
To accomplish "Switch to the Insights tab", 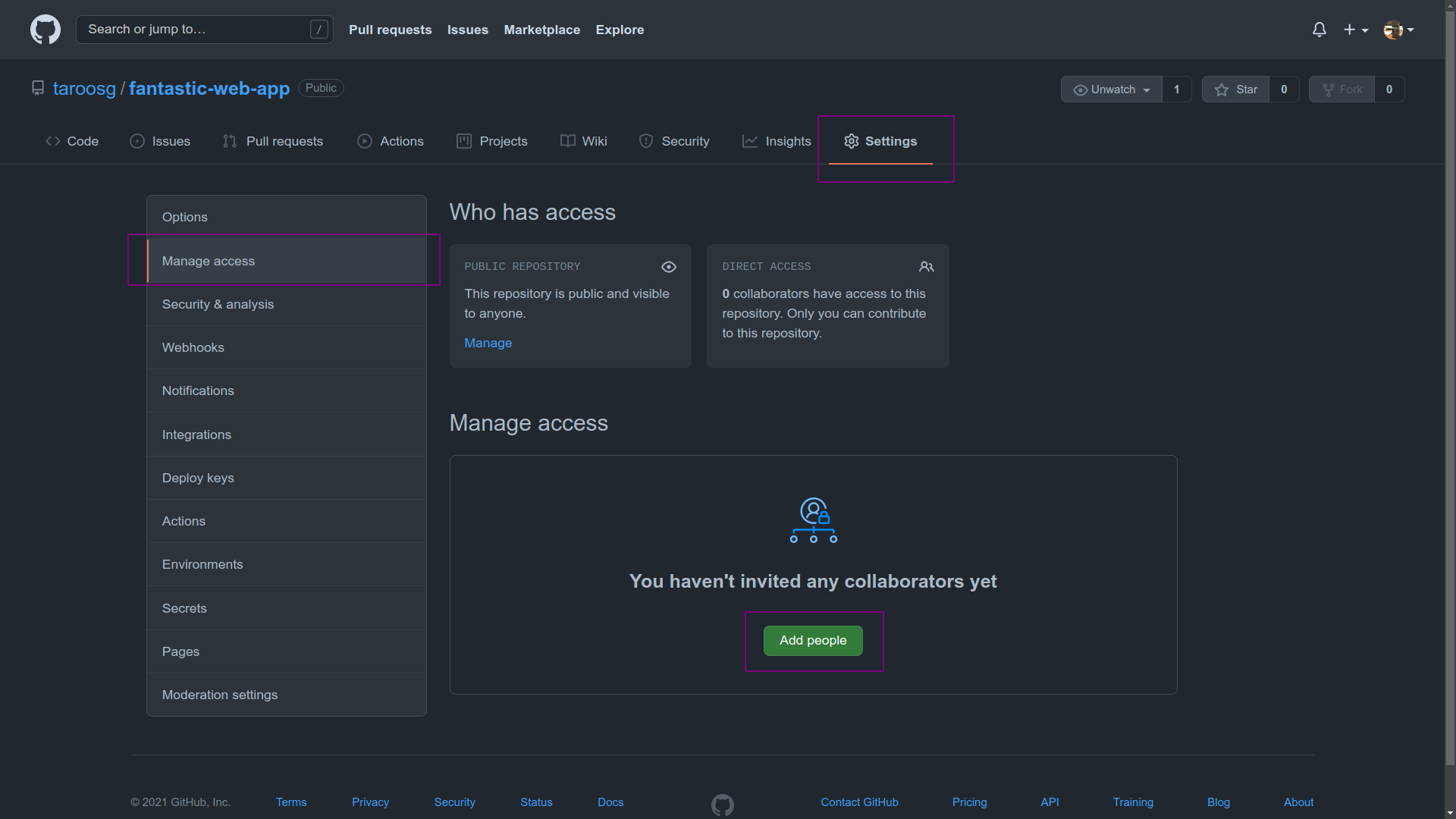I will click(x=777, y=141).
